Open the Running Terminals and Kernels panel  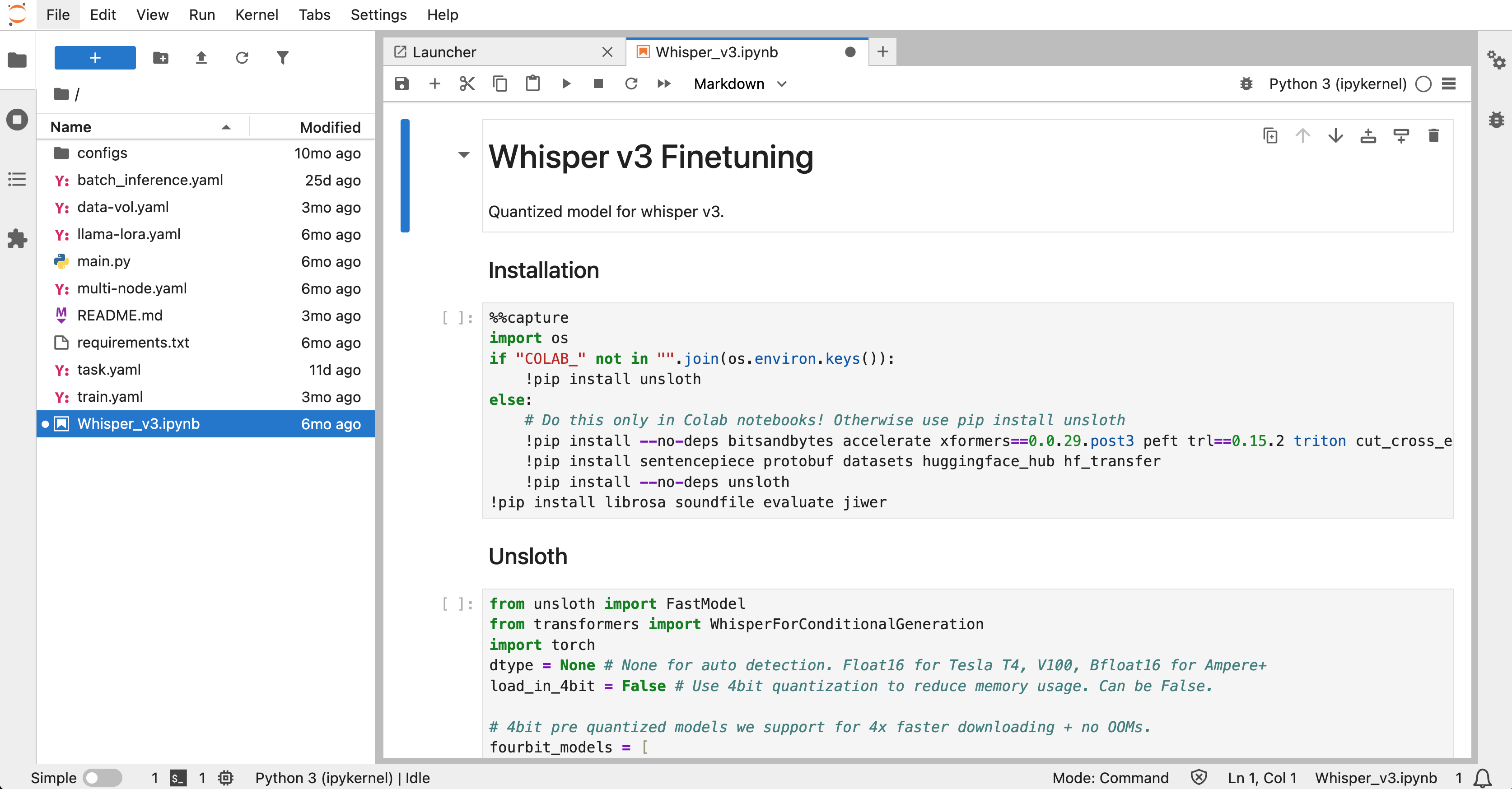17,120
